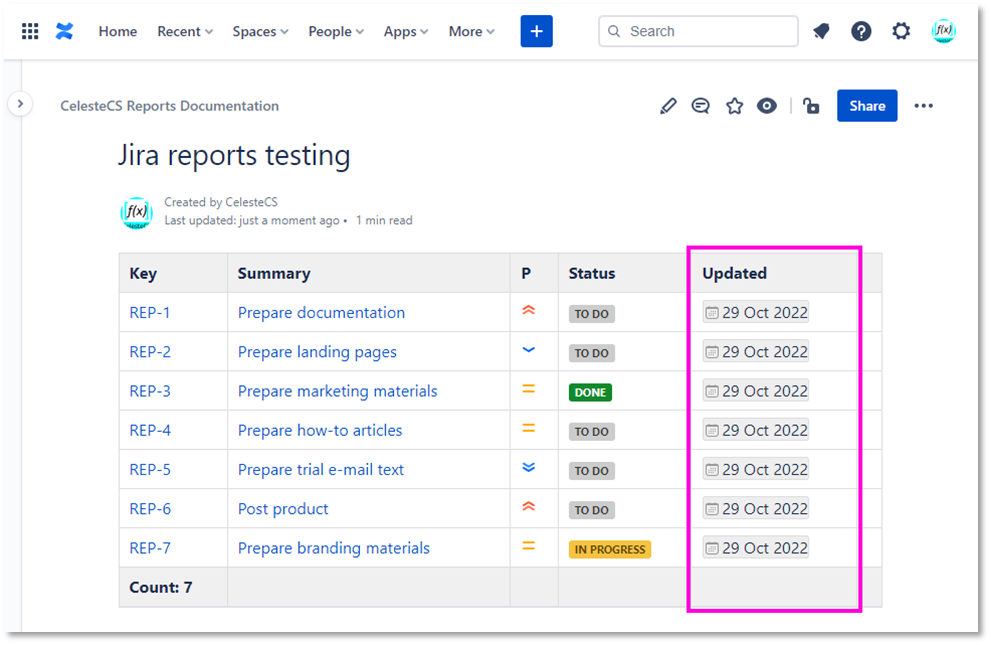Open issue REP-7 key link
The image size is (991, 645).
150,548
